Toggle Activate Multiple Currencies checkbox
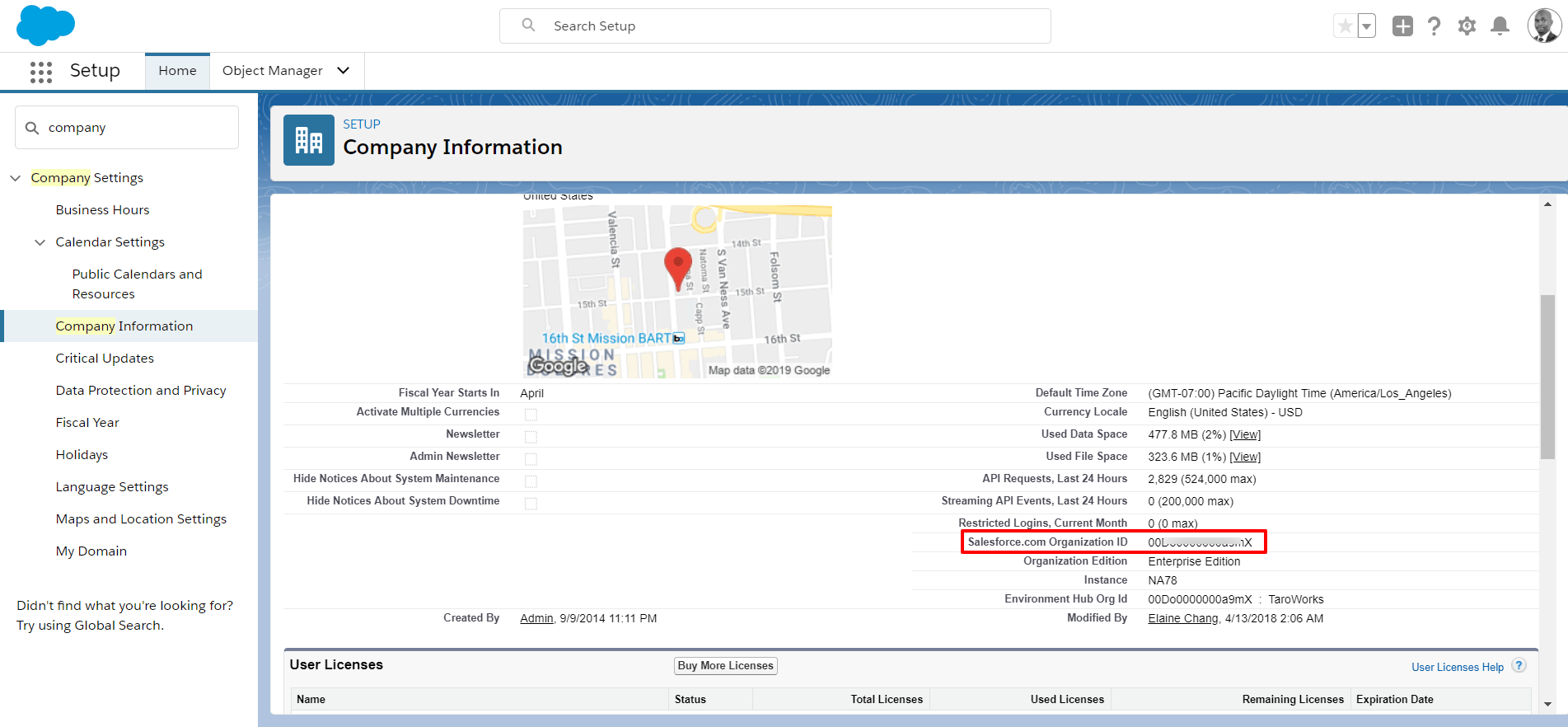The width and height of the screenshot is (1568, 727). point(531,415)
